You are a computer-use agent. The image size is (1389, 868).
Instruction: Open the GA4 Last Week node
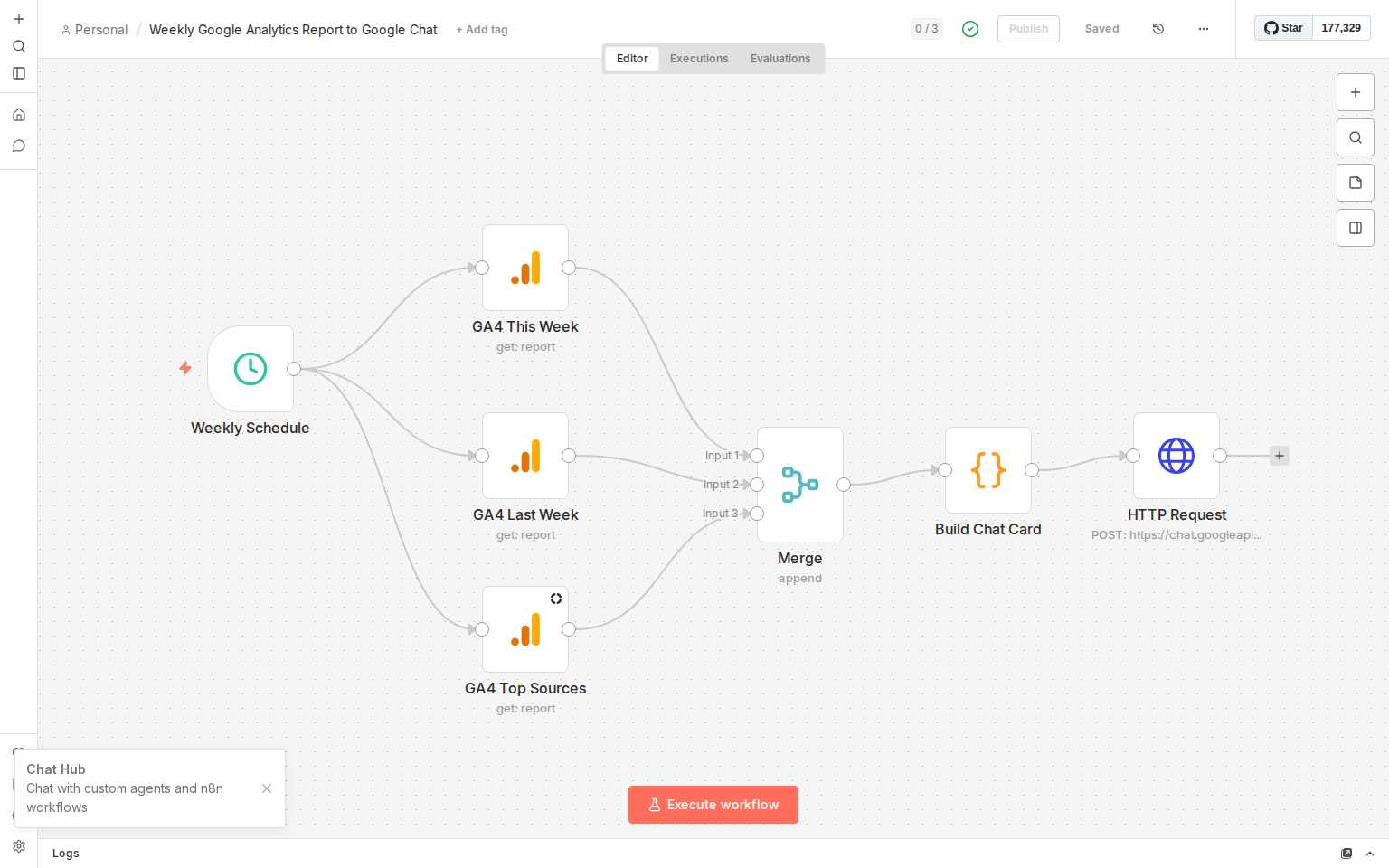point(525,456)
